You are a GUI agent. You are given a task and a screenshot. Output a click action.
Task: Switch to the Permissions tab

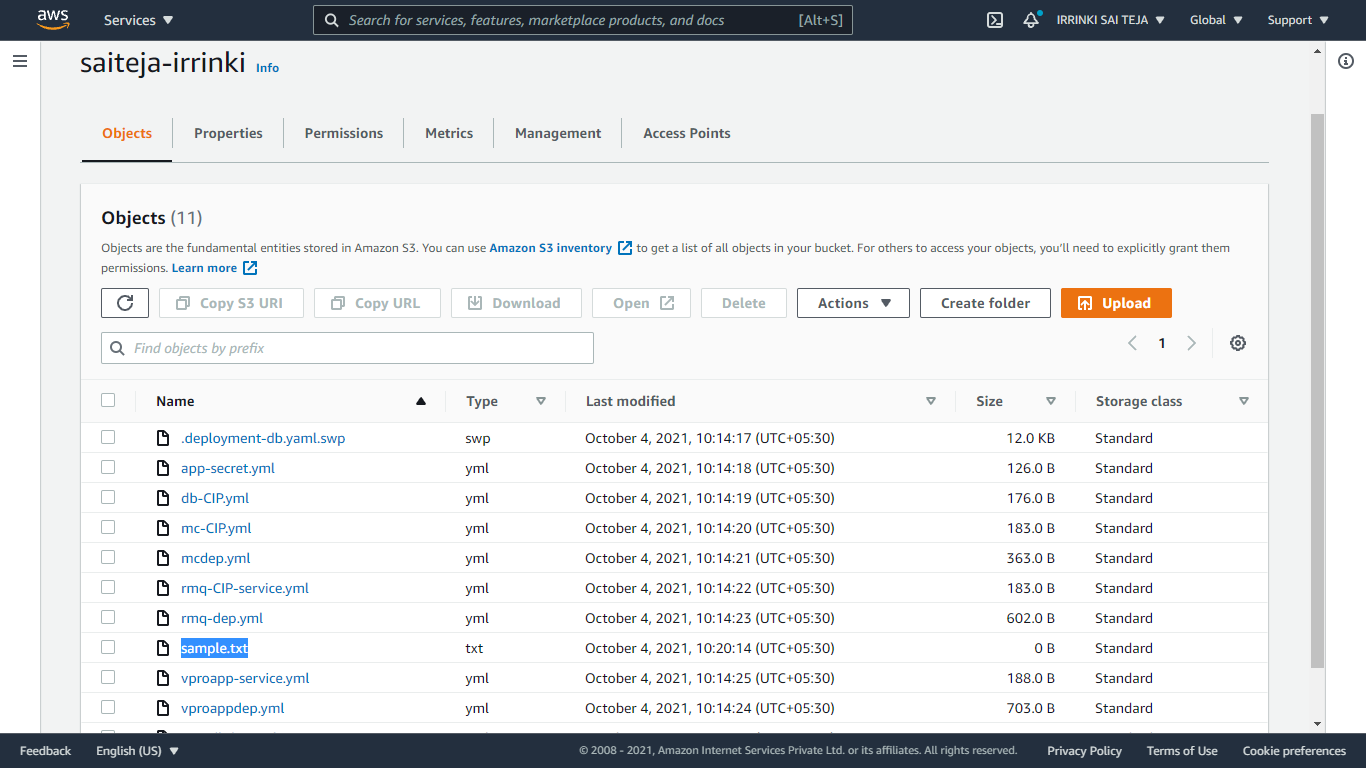click(344, 133)
